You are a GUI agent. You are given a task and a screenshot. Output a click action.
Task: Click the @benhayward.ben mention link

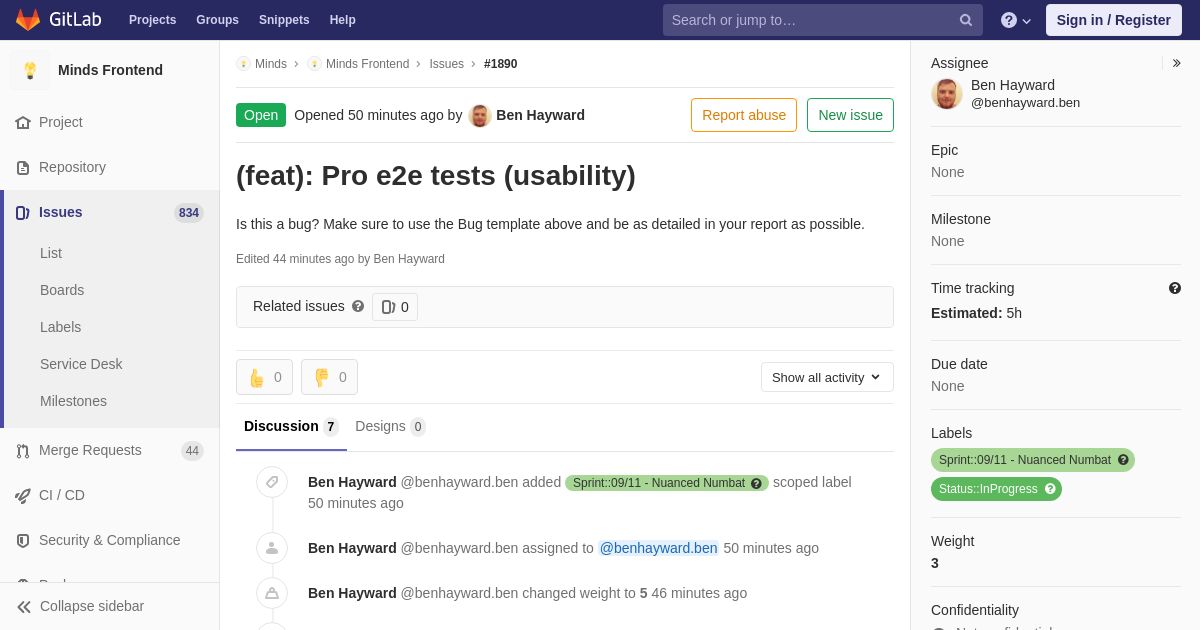[x=658, y=548]
